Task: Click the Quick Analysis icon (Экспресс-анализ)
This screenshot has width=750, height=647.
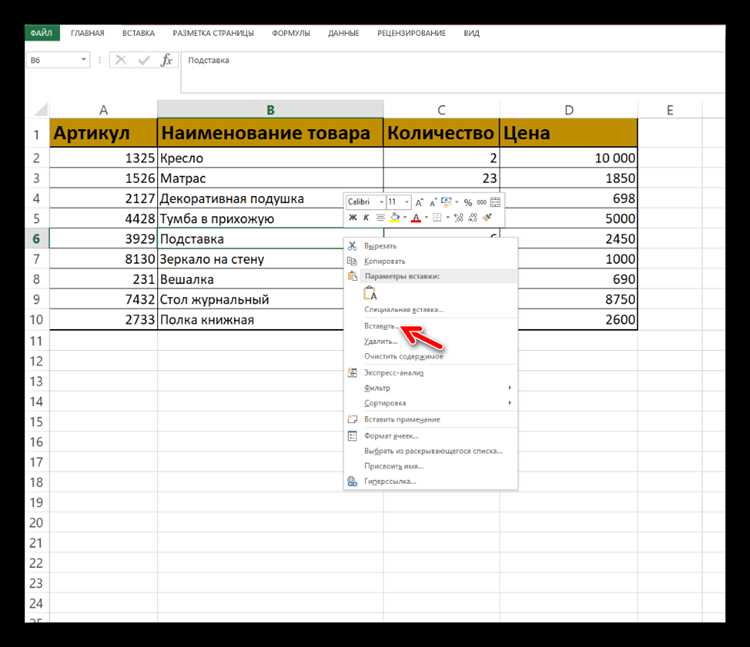Action: (352, 373)
